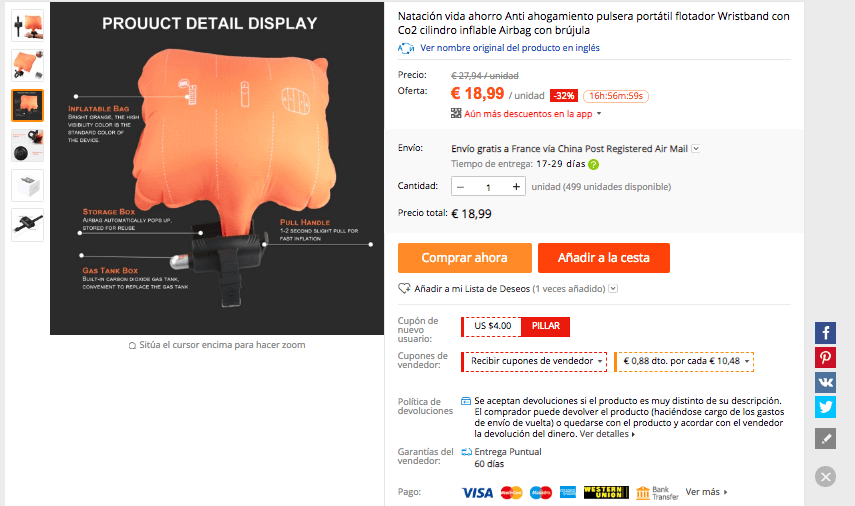Open shipping method dropdown arrow

[x=696, y=148]
